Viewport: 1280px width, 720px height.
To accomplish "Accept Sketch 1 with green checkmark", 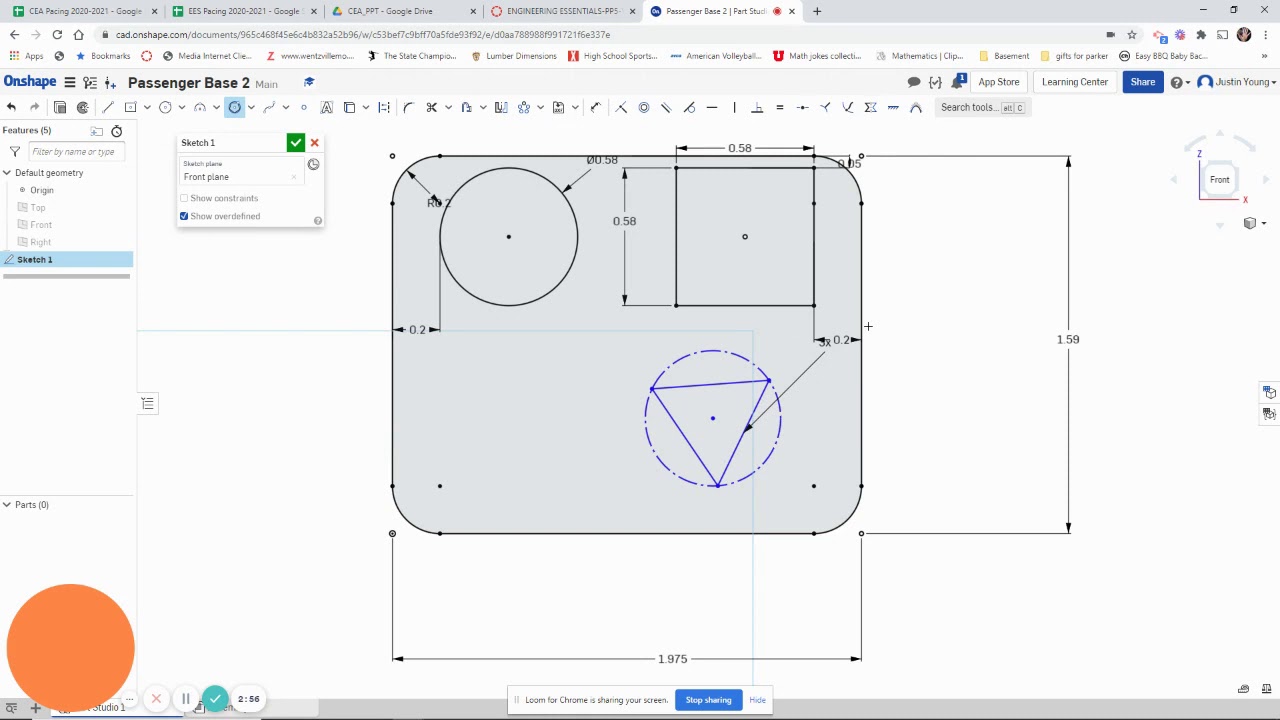I will point(295,143).
